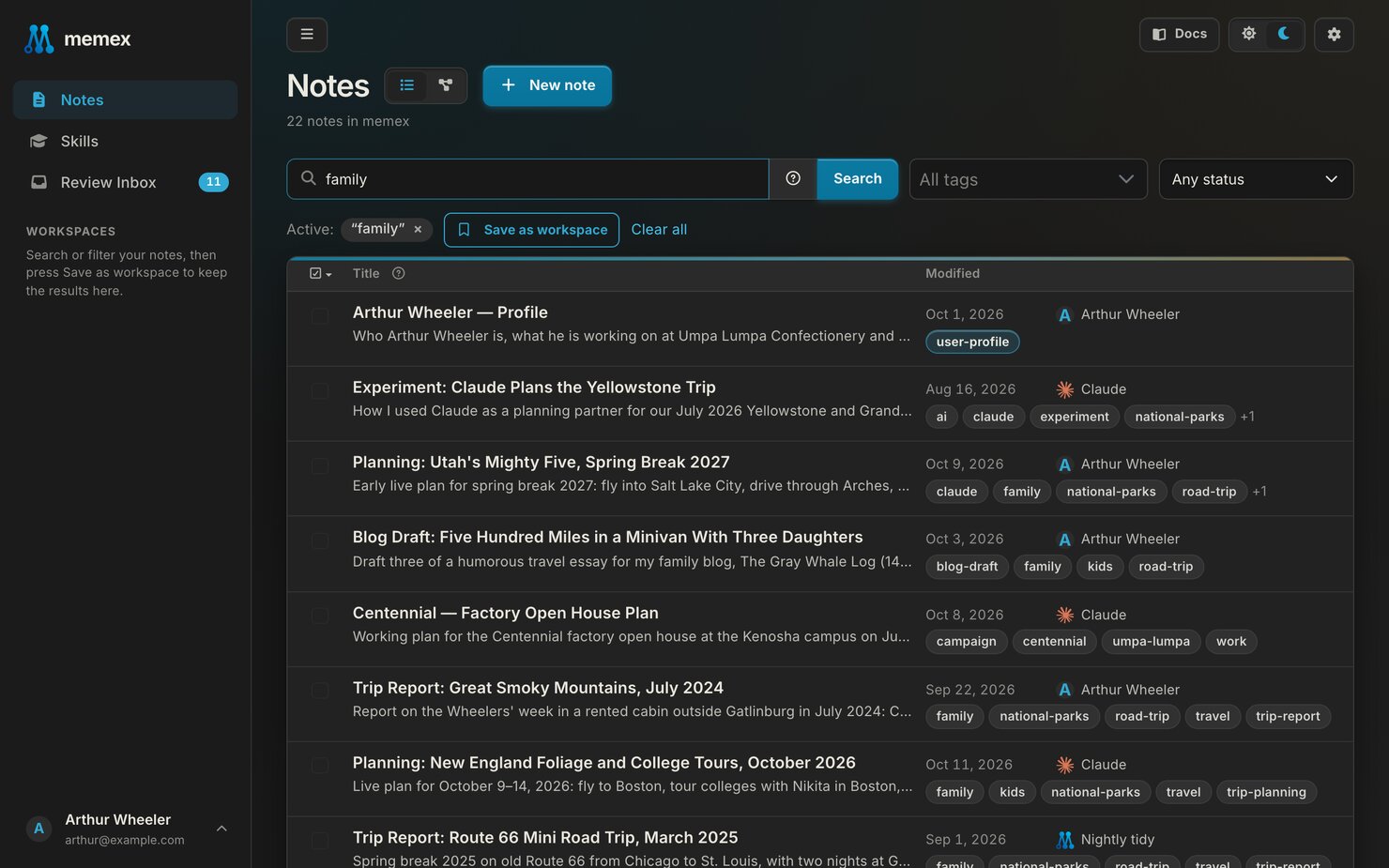Image resolution: width=1389 pixels, height=868 pixels.
Task: Go to Notes in the sidebar
Action: pos(125,99)
